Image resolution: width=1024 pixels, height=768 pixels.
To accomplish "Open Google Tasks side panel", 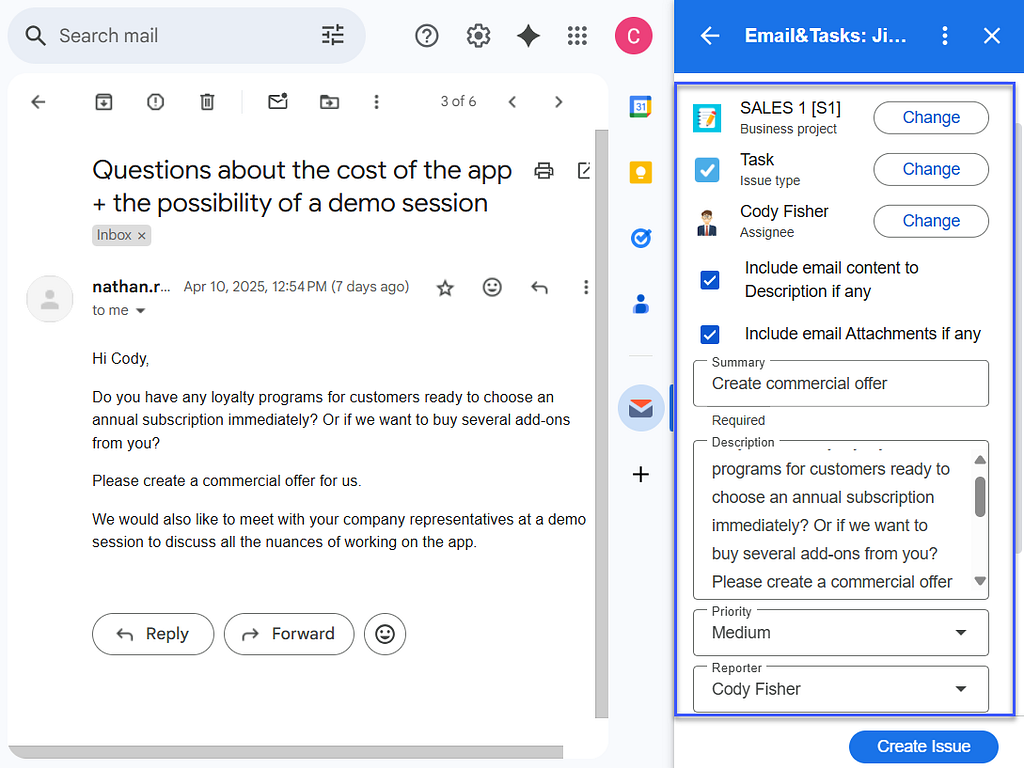I will [641, 238].
